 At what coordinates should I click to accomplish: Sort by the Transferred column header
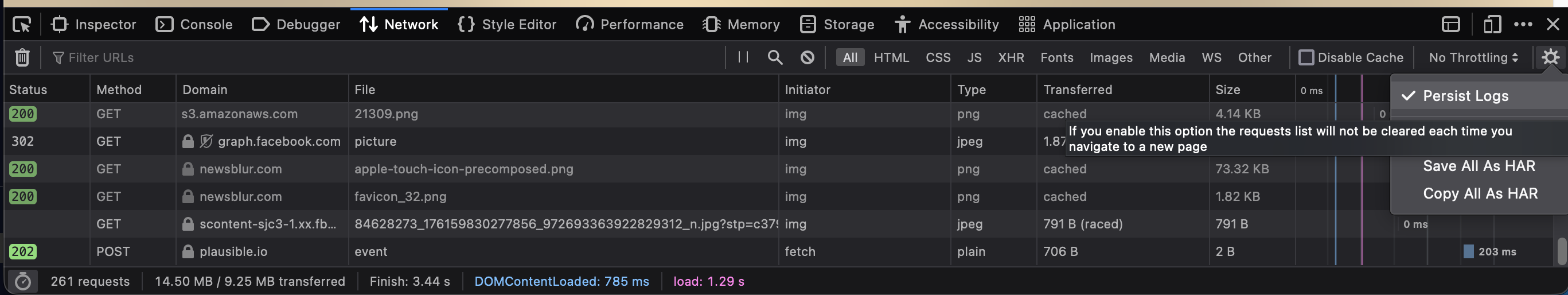[x=1078, y=90]
